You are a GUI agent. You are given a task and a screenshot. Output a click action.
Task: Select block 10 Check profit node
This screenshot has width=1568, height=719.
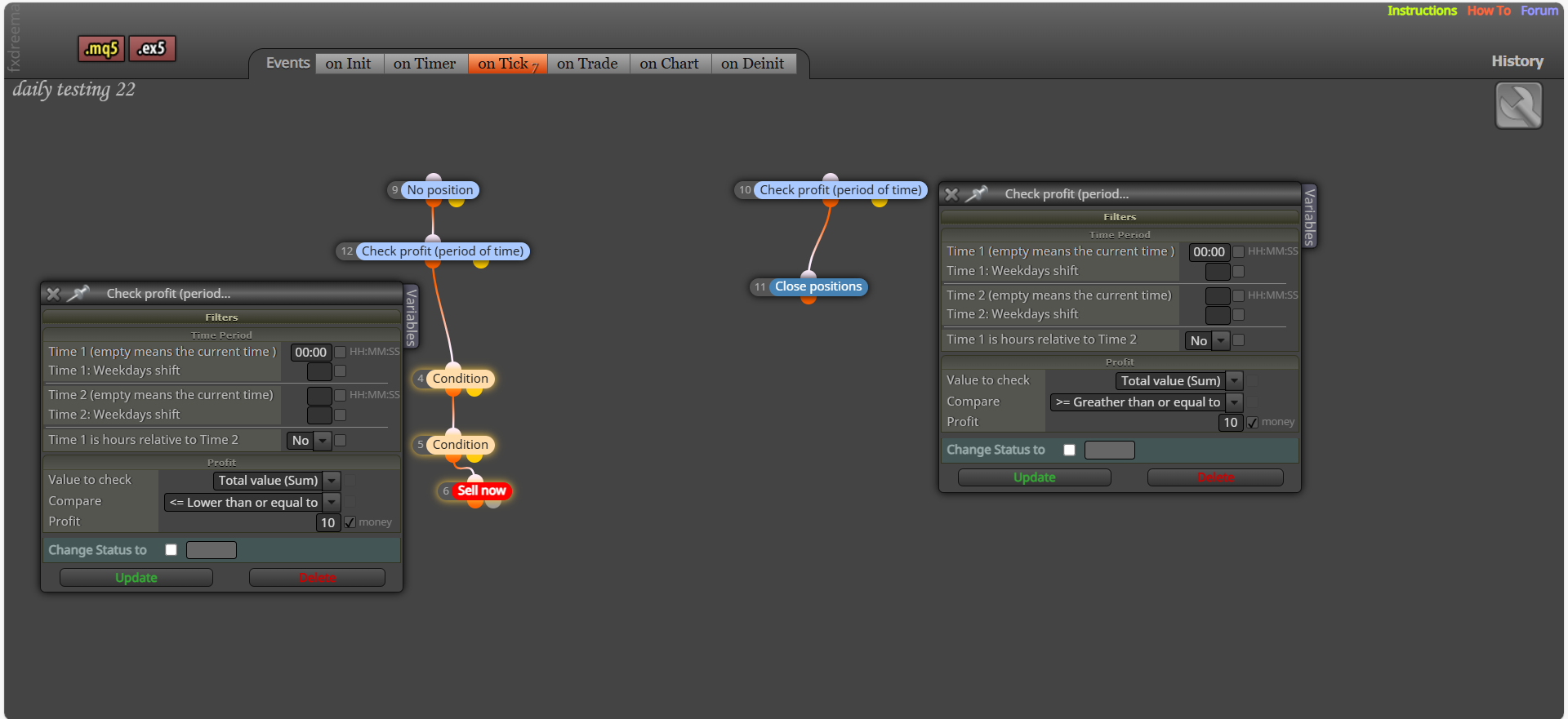point(840,190)
